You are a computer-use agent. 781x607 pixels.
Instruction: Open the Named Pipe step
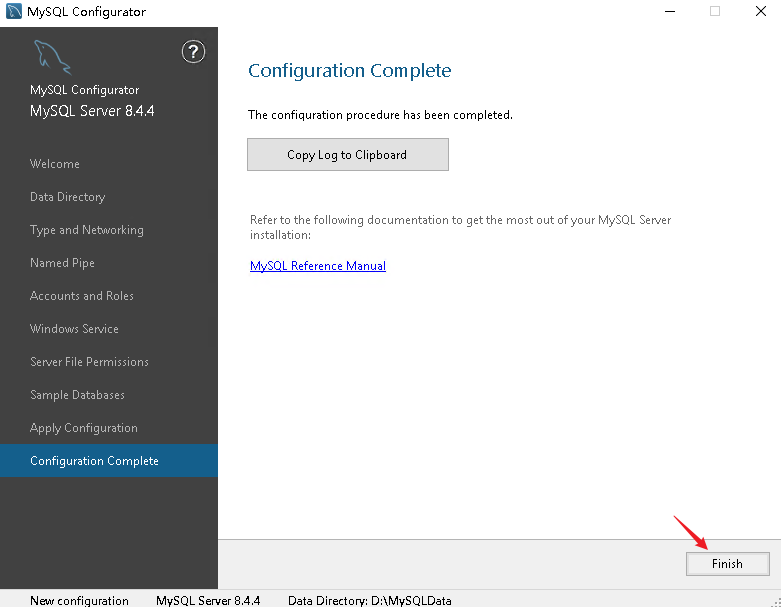[x=62, y=263]
